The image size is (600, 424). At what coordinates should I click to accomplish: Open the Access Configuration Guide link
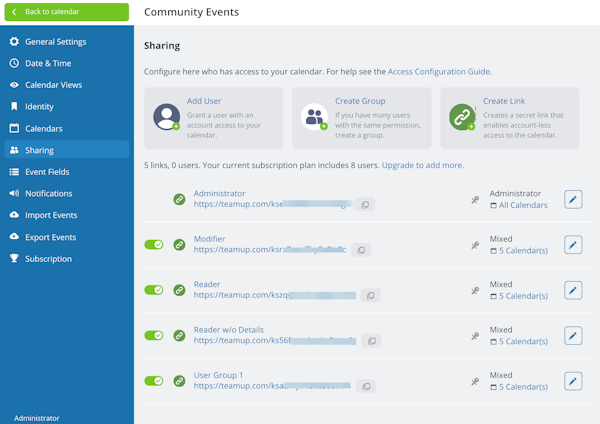click(439, 72)
